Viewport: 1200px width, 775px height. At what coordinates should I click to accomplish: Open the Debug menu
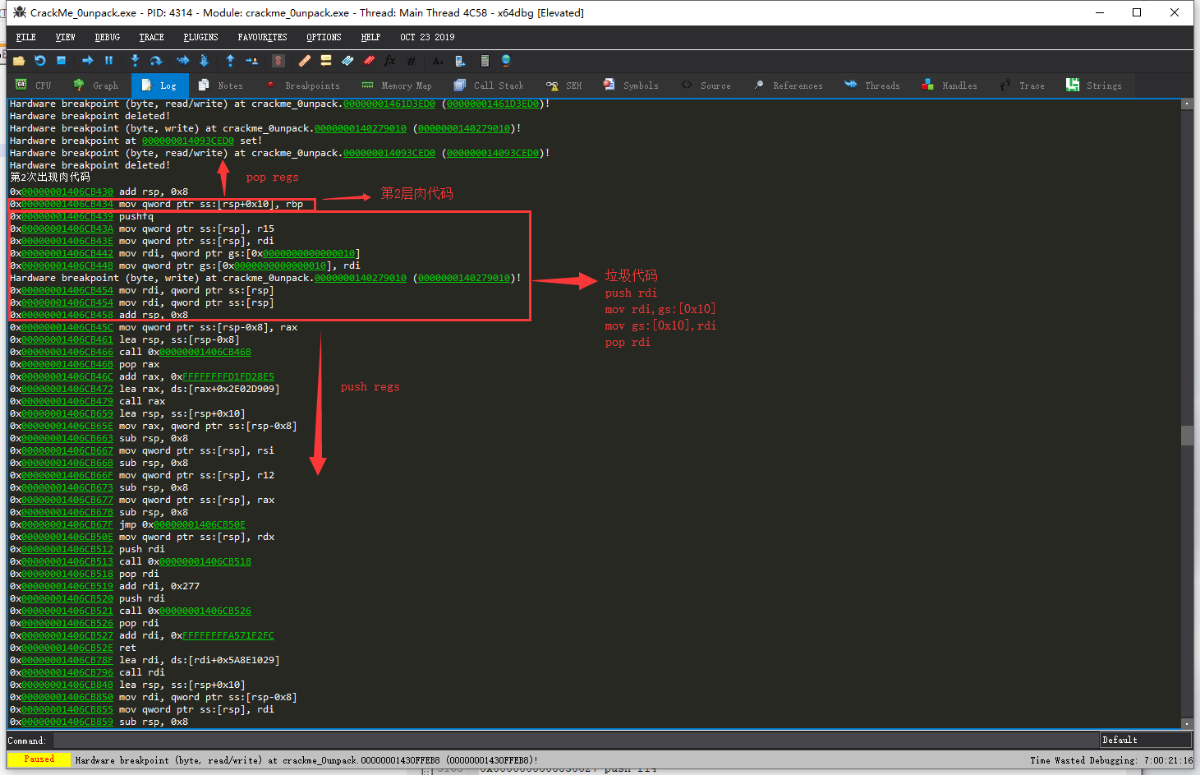[107, 37]
